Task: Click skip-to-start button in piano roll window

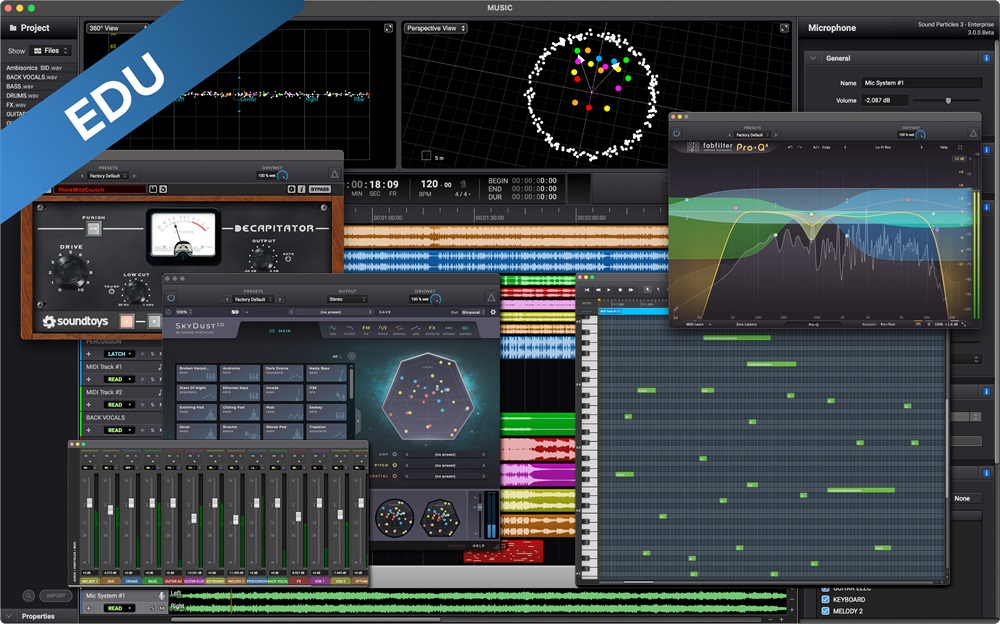Action: coord(587,290)
